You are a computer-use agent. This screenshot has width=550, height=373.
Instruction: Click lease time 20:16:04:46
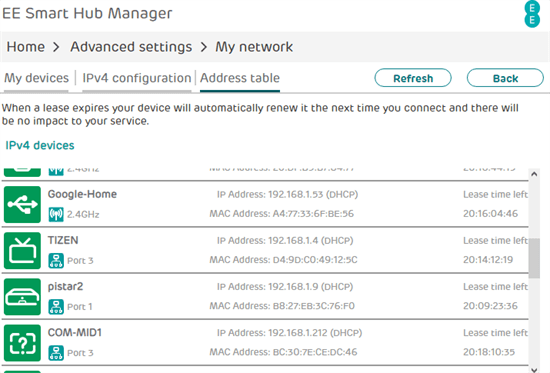[490, 214]
